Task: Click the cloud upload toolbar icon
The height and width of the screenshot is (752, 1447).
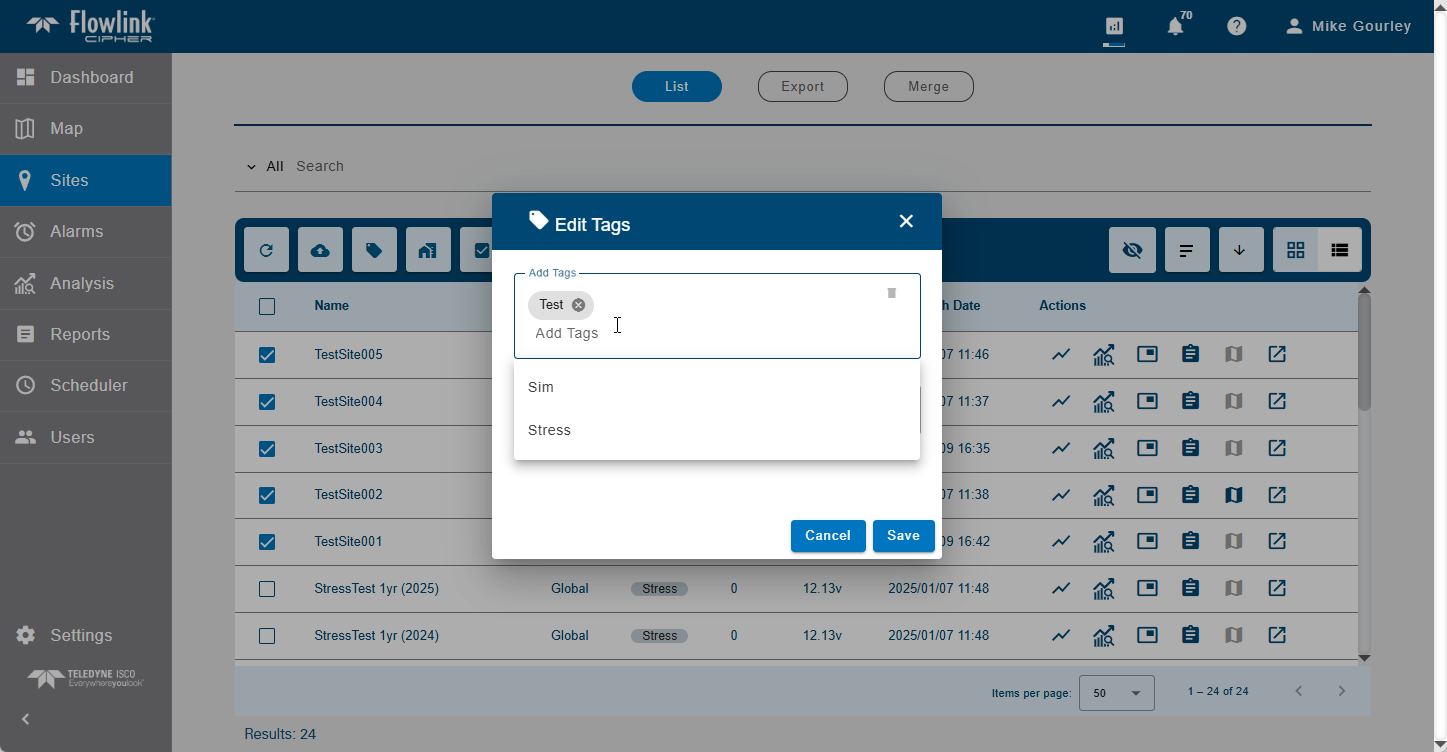Action: point(320,250)
